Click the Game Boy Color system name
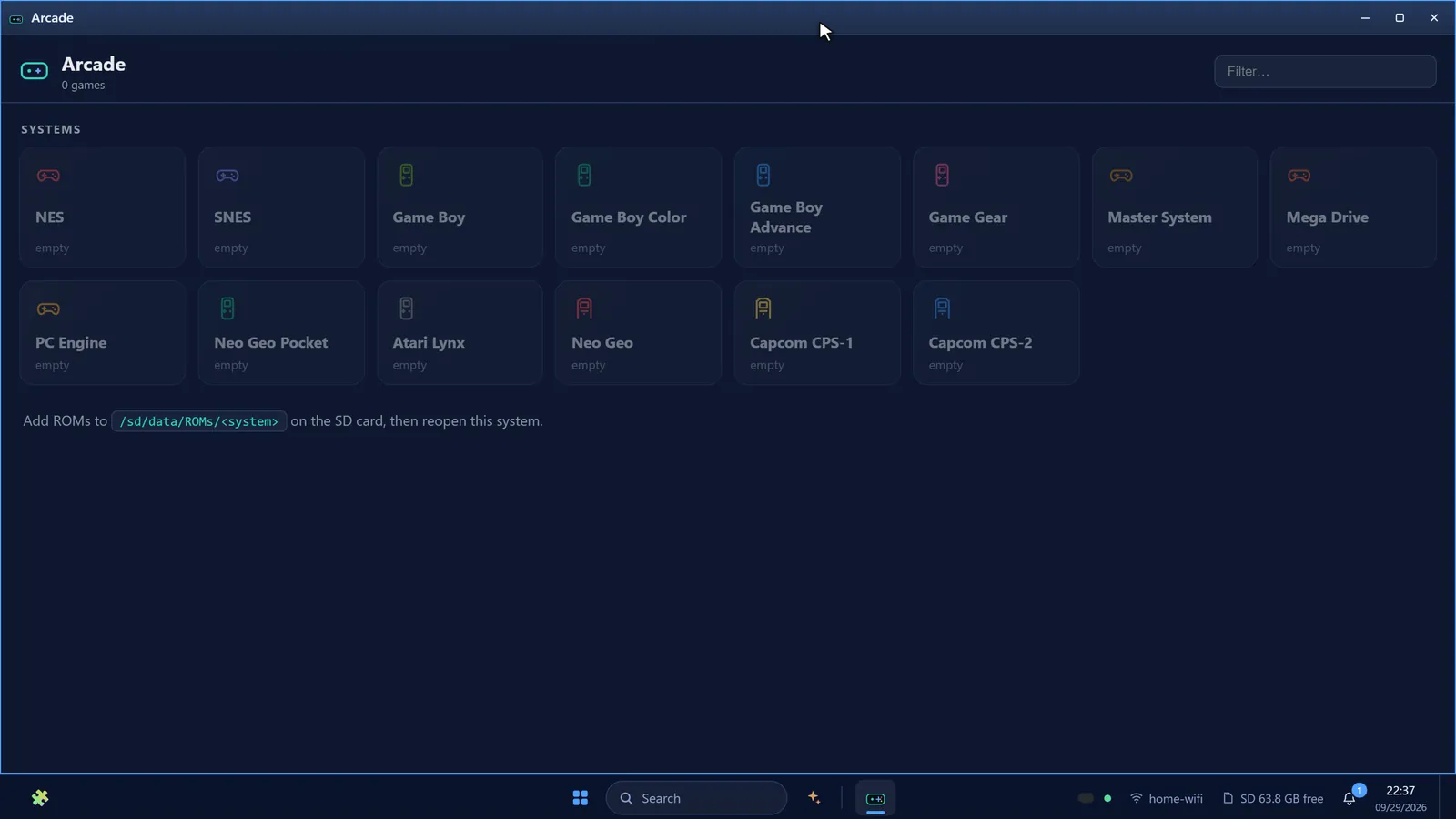The height and width of the screenshot is (819, 1456). 629,217
